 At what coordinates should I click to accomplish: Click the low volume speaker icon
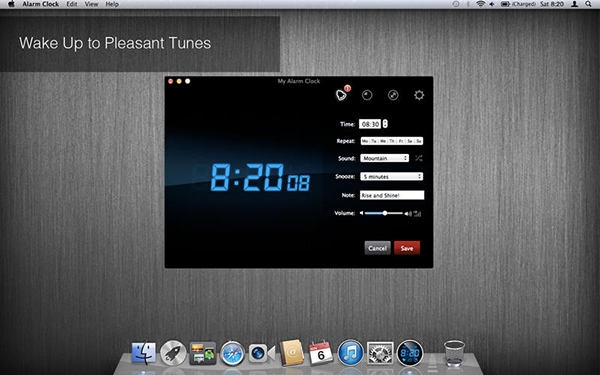(x=361, y=213)
